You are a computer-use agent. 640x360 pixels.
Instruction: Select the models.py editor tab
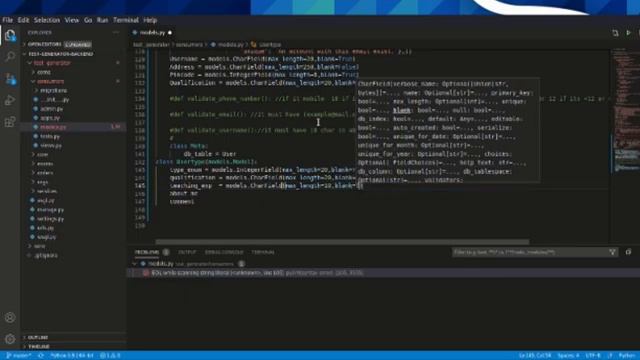[x=152, y=33]
